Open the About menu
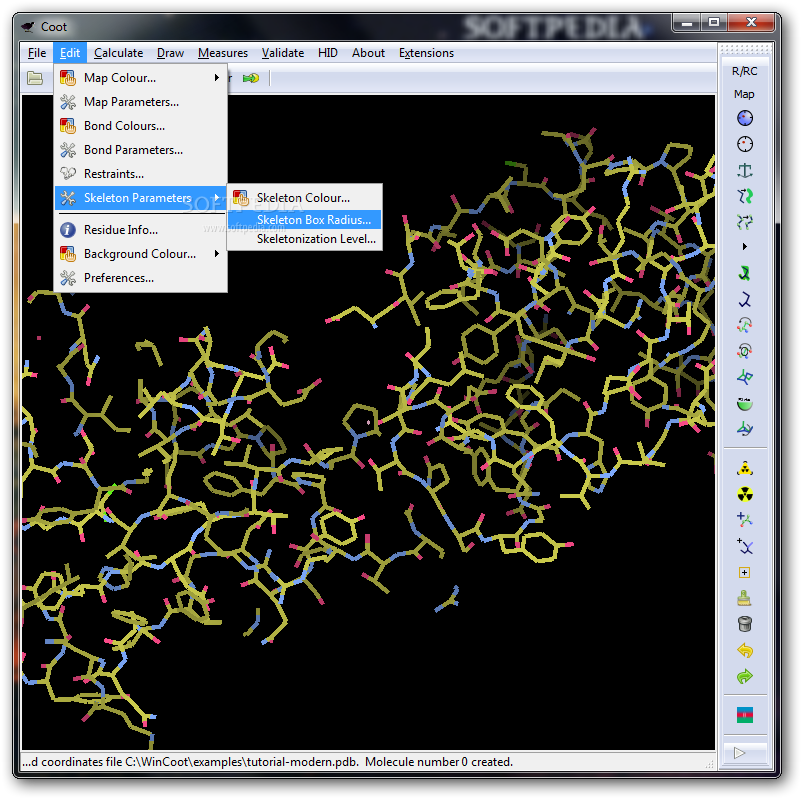 pos(368,53)
